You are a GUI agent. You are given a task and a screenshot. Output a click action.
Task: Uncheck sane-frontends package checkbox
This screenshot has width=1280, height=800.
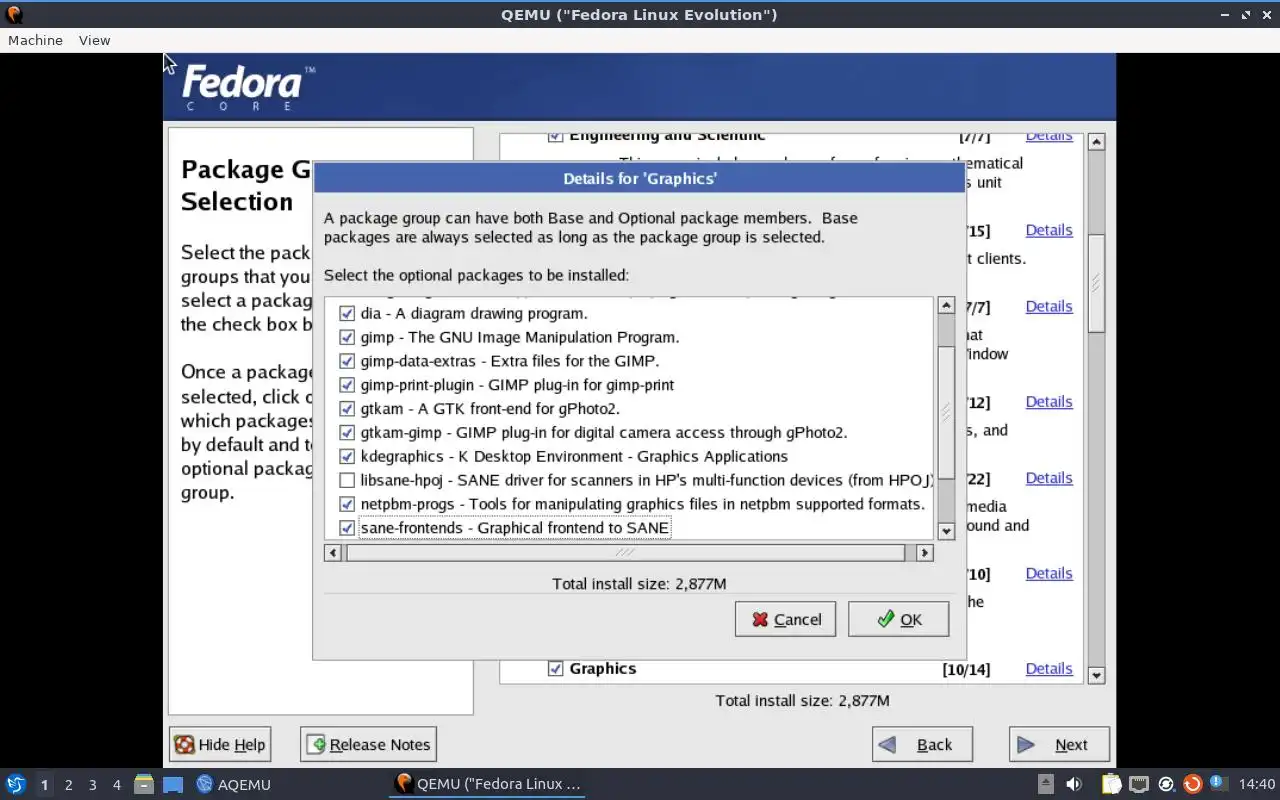[x=347, y=528]
